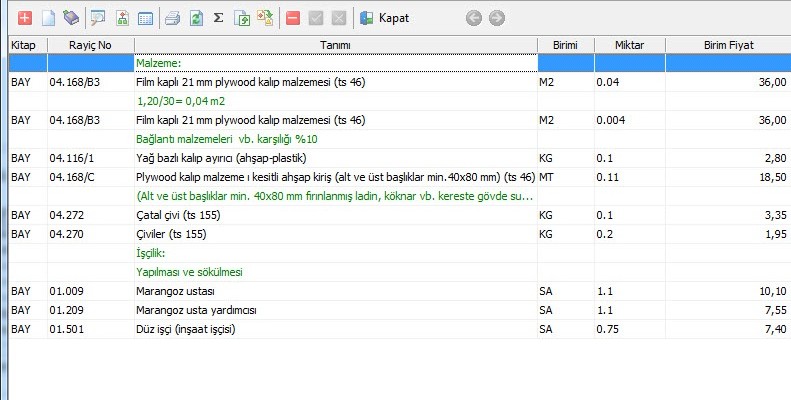Click the hierarchy tree document icon
This screenshot has width=791, height=400.
coord(122,18)
